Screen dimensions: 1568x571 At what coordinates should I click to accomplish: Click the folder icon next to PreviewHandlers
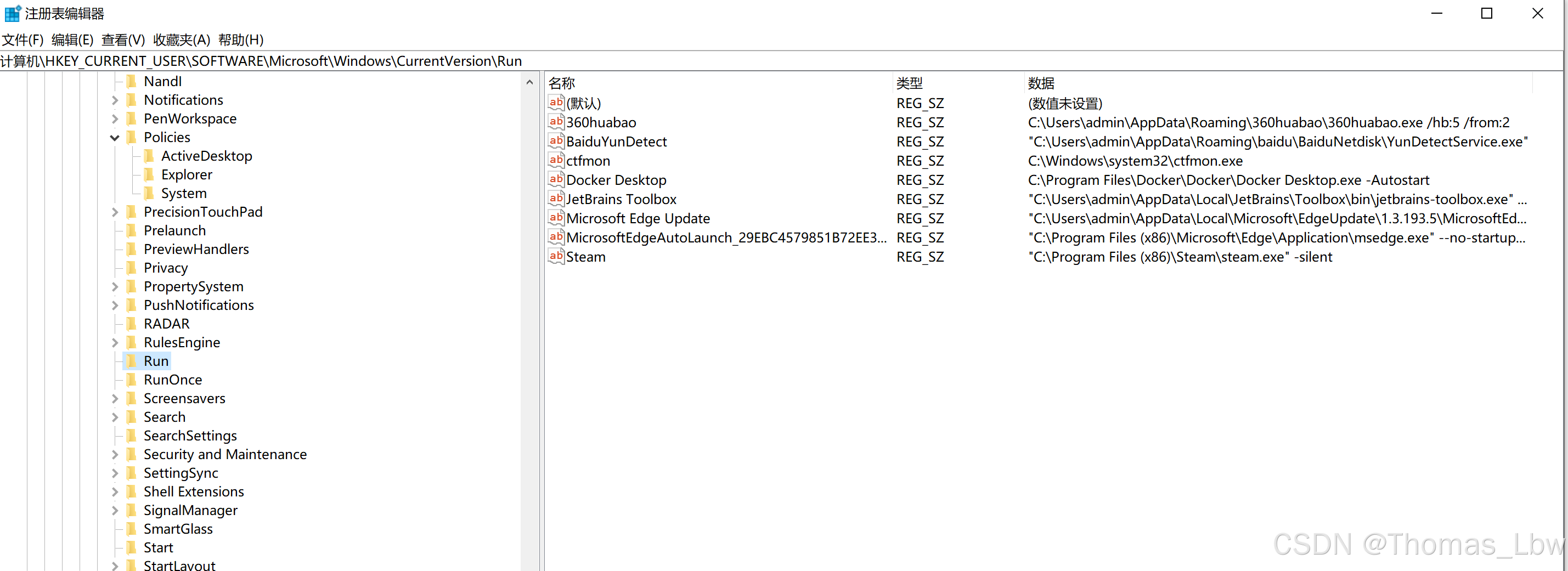(x=132, y=249)
